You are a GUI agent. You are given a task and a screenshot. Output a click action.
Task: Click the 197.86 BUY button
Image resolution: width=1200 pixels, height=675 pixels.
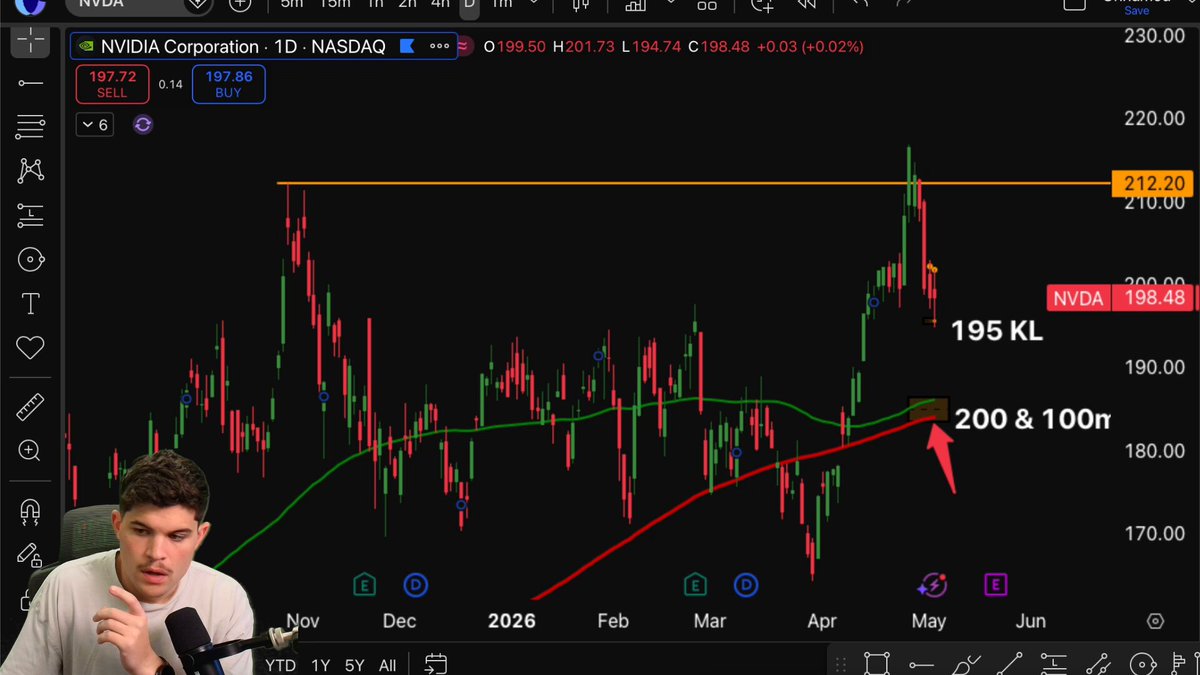[228, 84]
